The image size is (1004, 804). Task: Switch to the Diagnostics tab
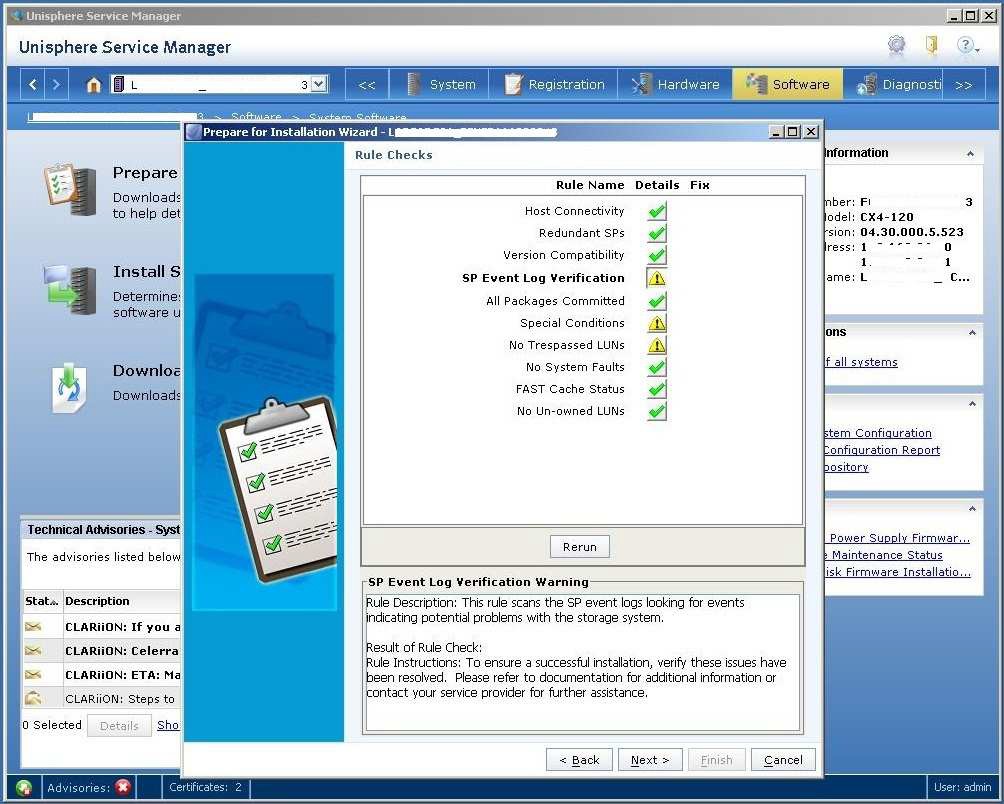[x=895, y=84]
